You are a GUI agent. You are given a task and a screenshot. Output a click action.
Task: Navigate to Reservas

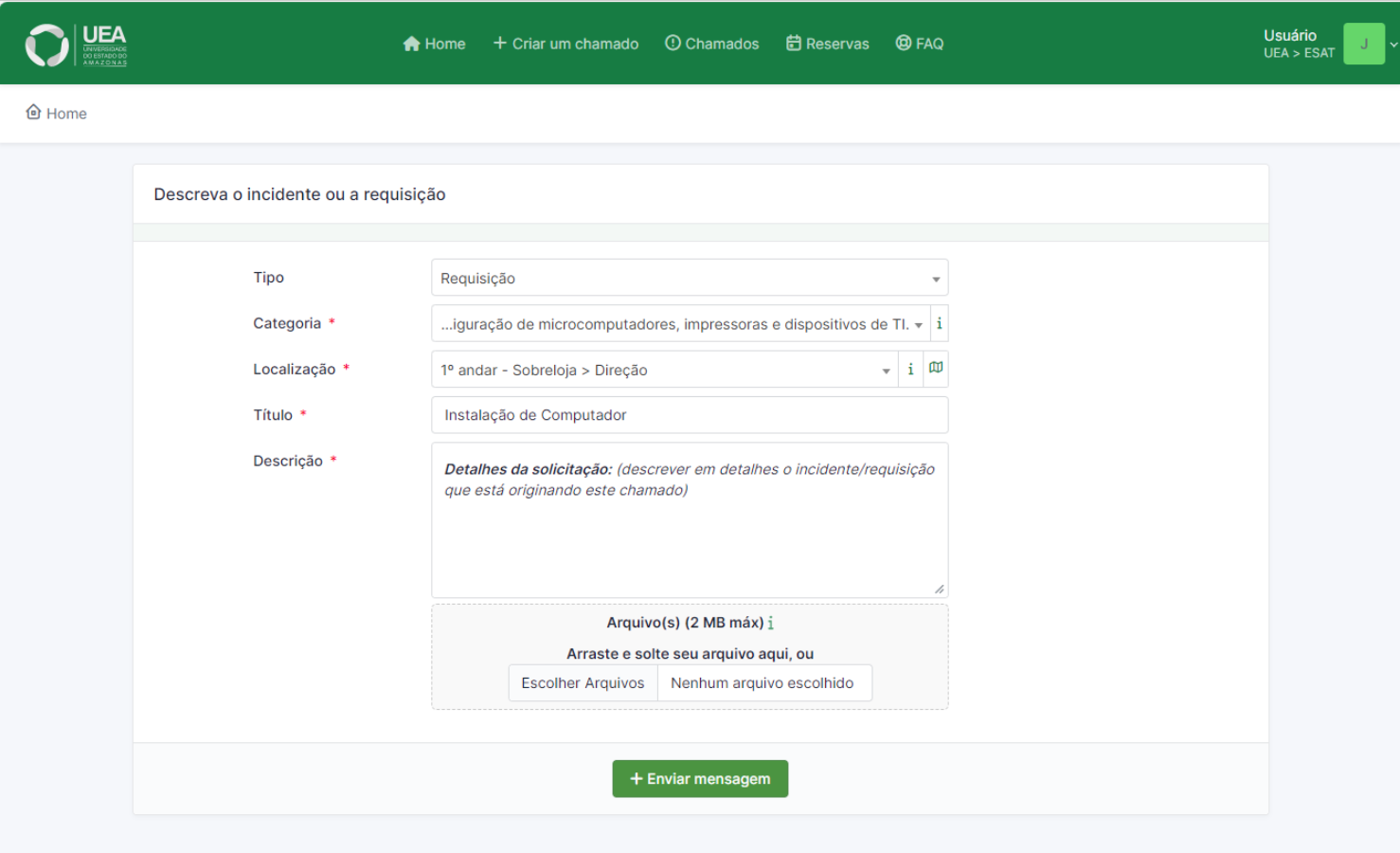[827, 44]
